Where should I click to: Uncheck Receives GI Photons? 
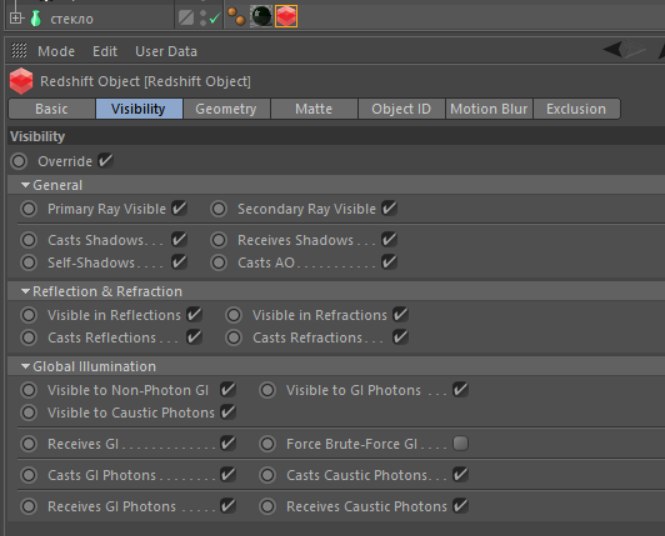point(228,506)
